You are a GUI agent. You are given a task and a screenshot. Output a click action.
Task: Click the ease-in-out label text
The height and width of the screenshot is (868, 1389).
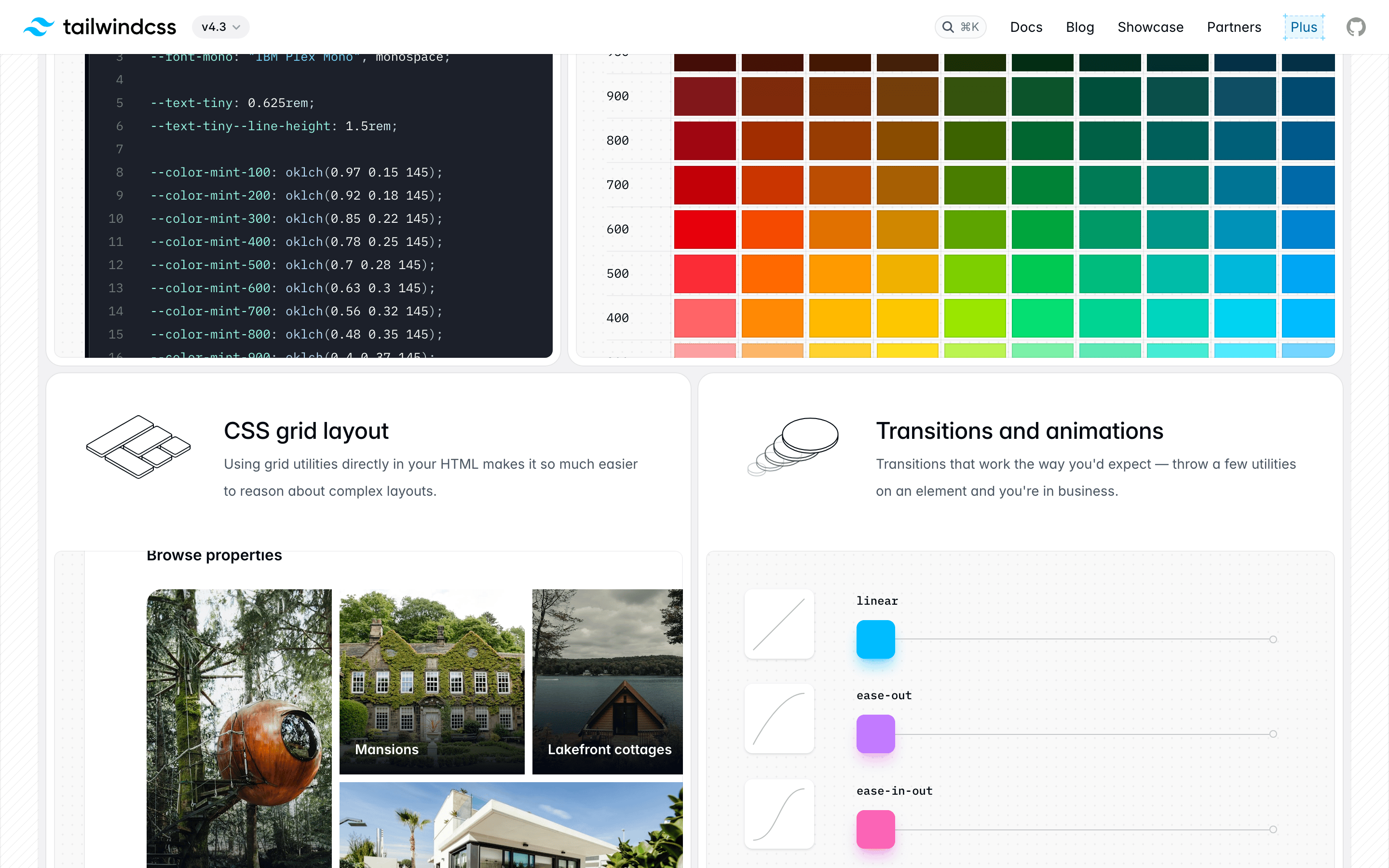coord(894,790)
